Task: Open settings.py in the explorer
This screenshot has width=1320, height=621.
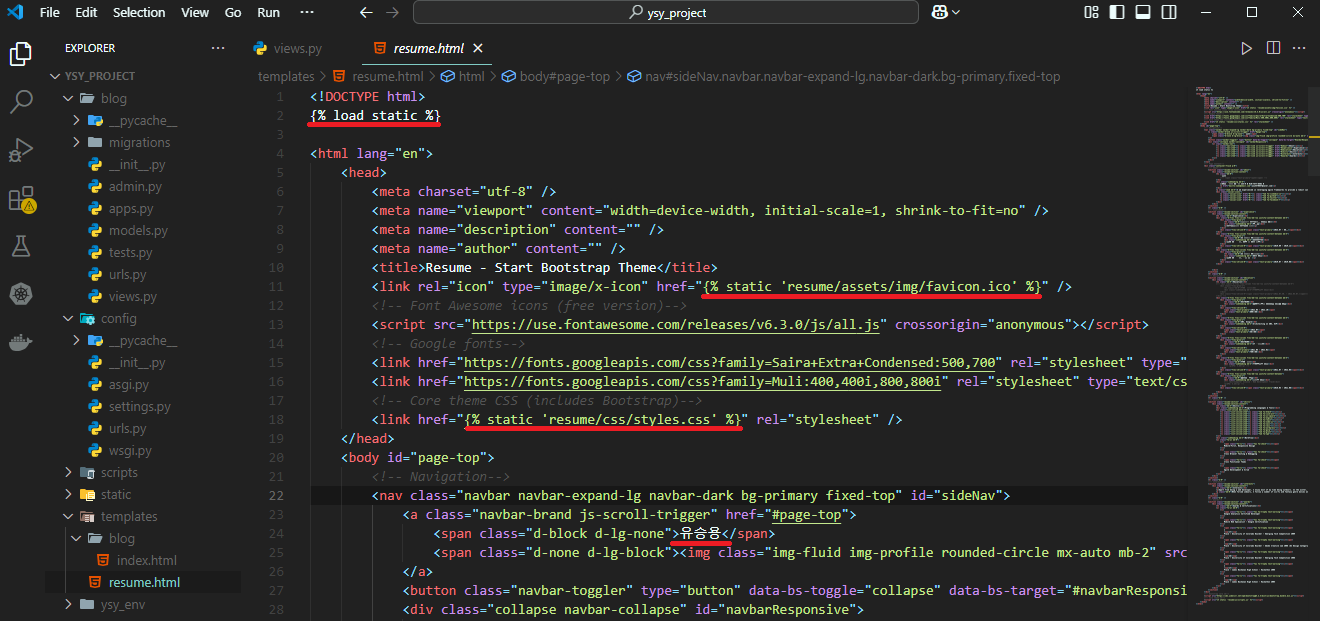Action: [x=140, y=406]
